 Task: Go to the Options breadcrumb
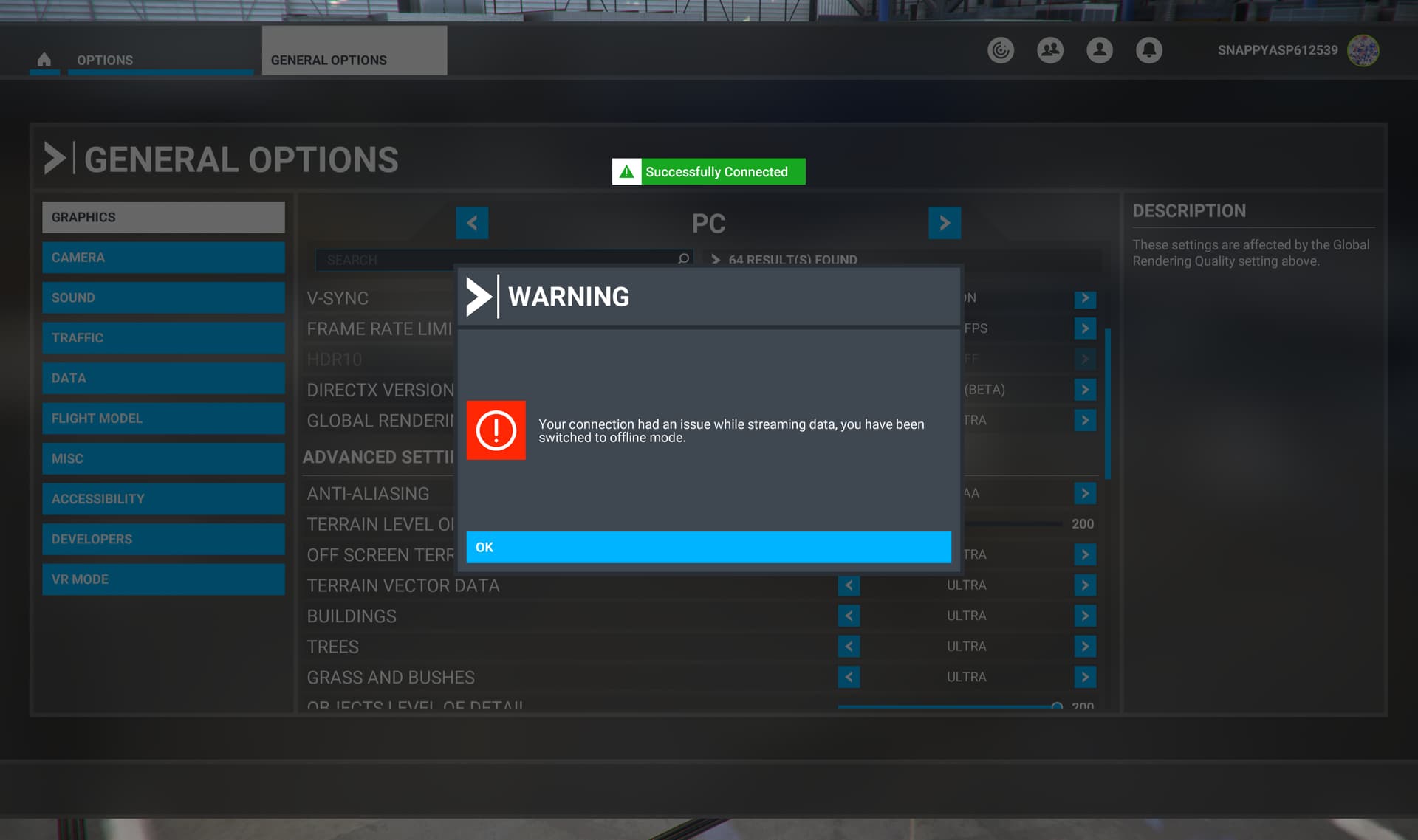pos(105,60)
